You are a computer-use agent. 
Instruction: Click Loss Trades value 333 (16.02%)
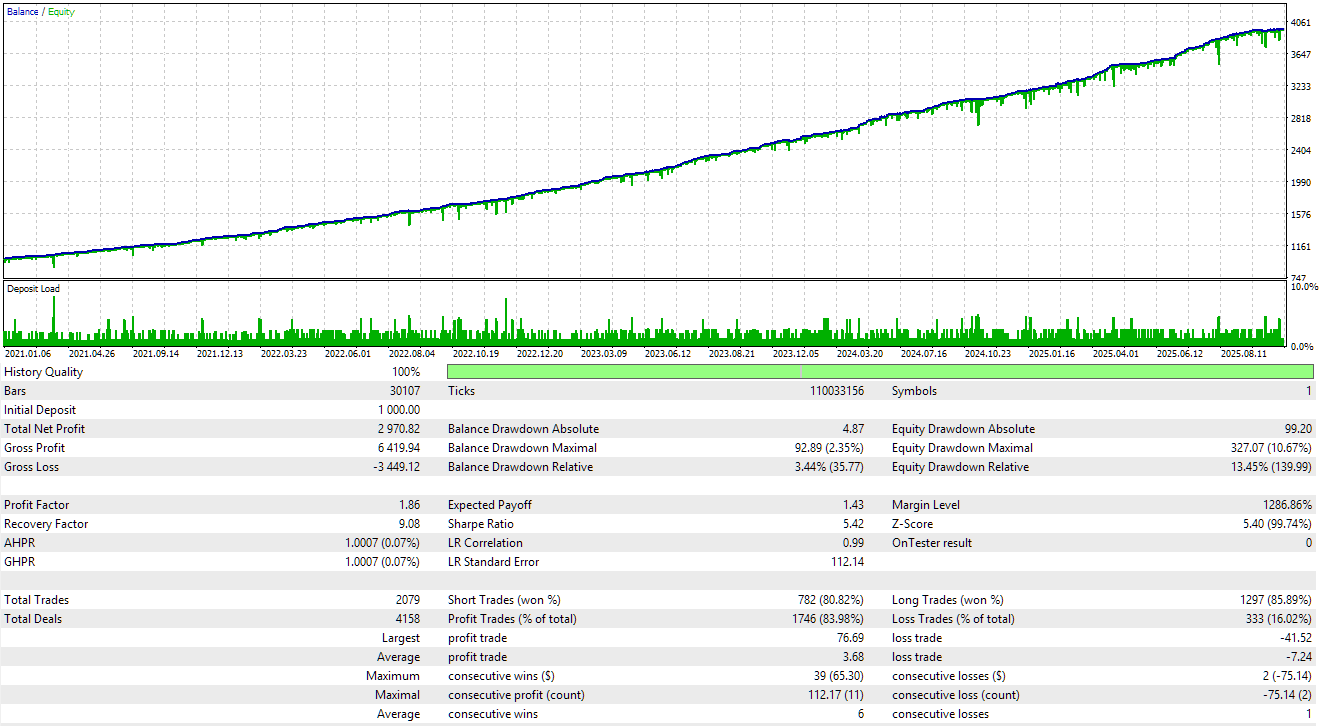click(1278, 619)
